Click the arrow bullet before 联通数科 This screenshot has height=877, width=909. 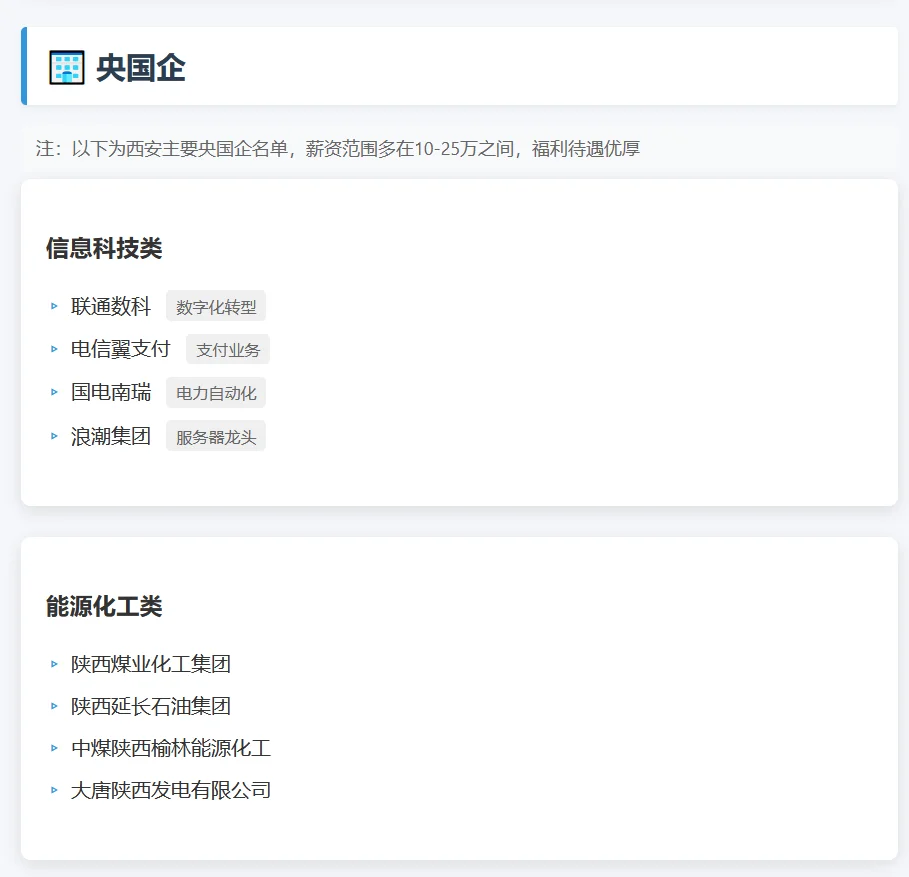pos(54,306)
